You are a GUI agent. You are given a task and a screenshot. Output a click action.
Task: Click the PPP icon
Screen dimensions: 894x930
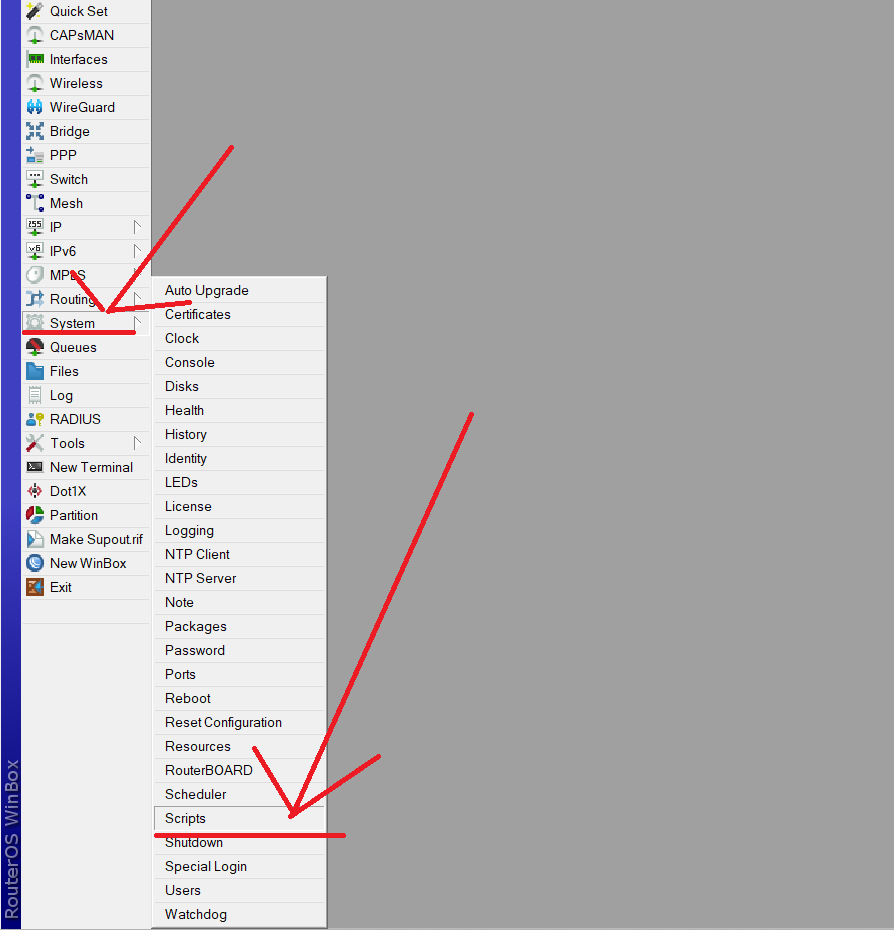pos(35,155)
